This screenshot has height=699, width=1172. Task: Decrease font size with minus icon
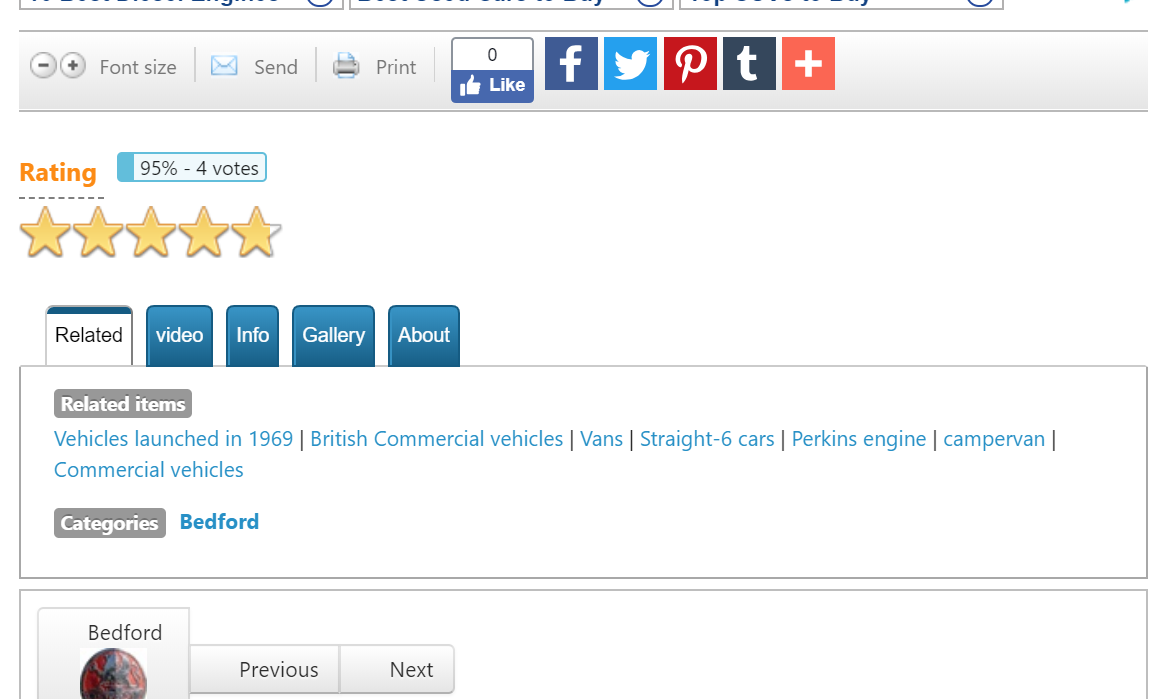pos(43,66)
